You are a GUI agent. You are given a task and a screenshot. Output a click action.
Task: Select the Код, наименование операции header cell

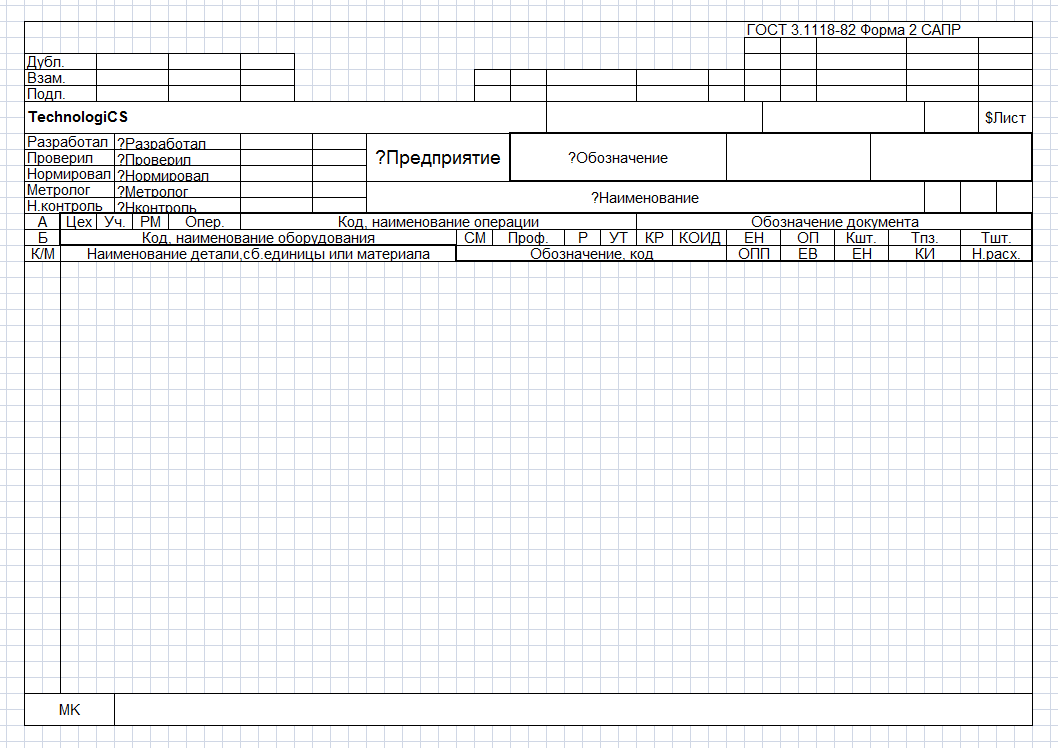point(438,222)
